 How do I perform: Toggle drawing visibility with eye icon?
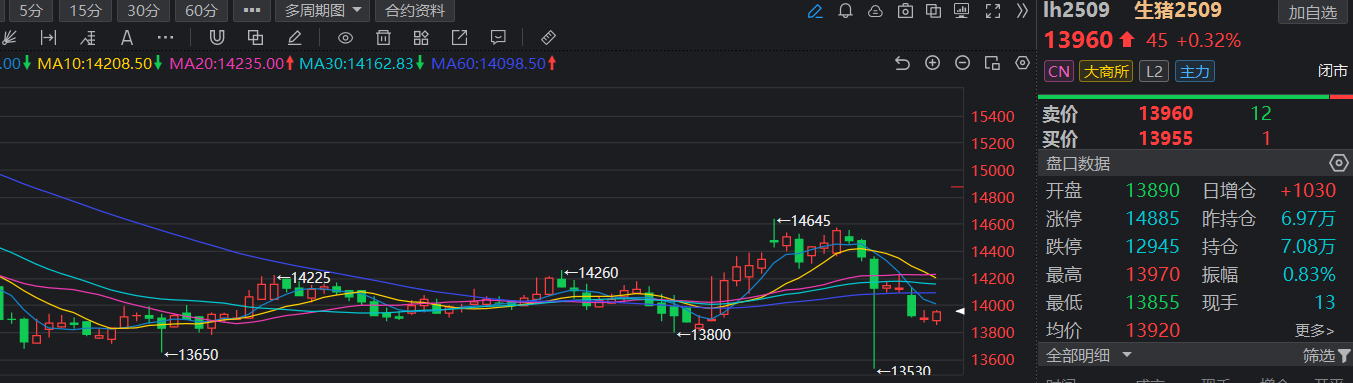tap(345, 38)
